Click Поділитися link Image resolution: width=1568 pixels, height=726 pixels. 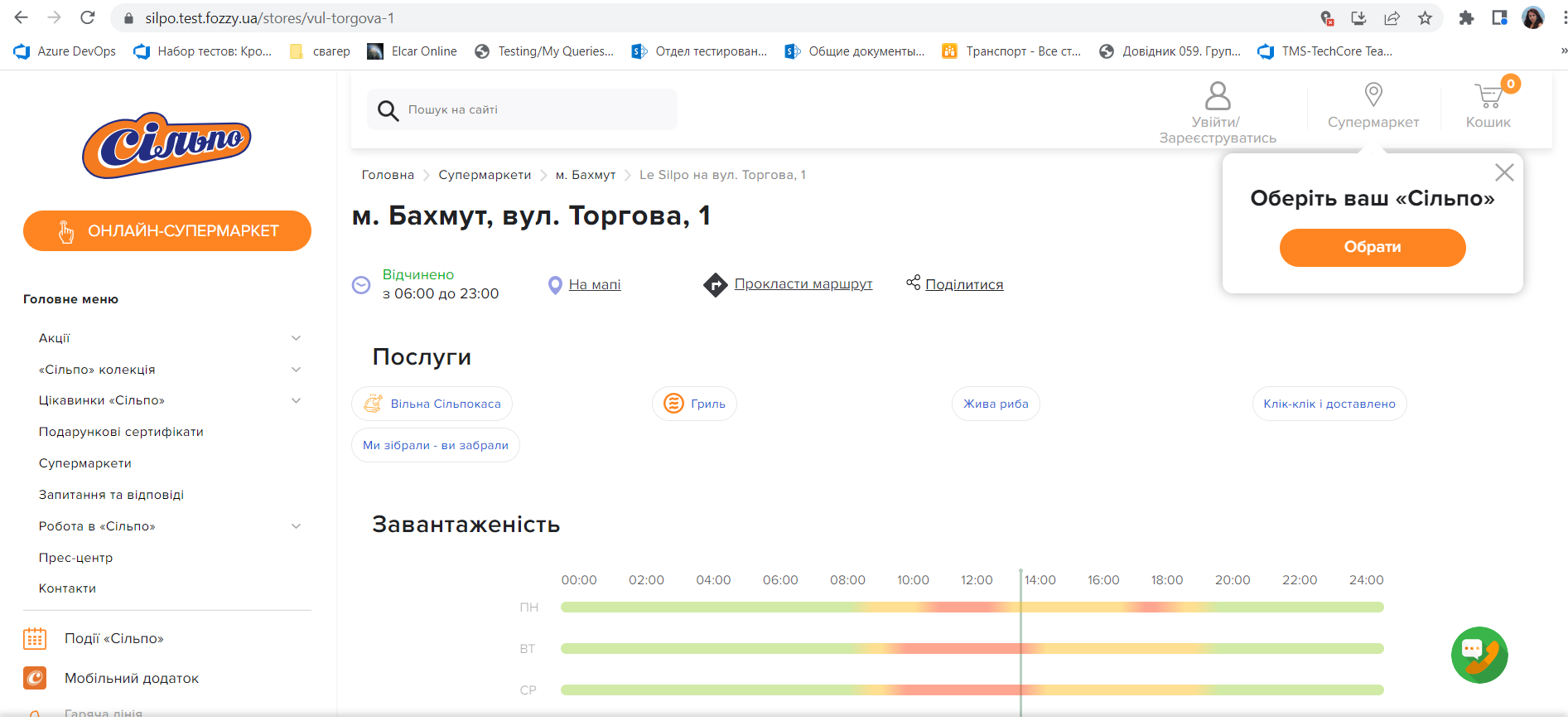[x=964, y=285]
